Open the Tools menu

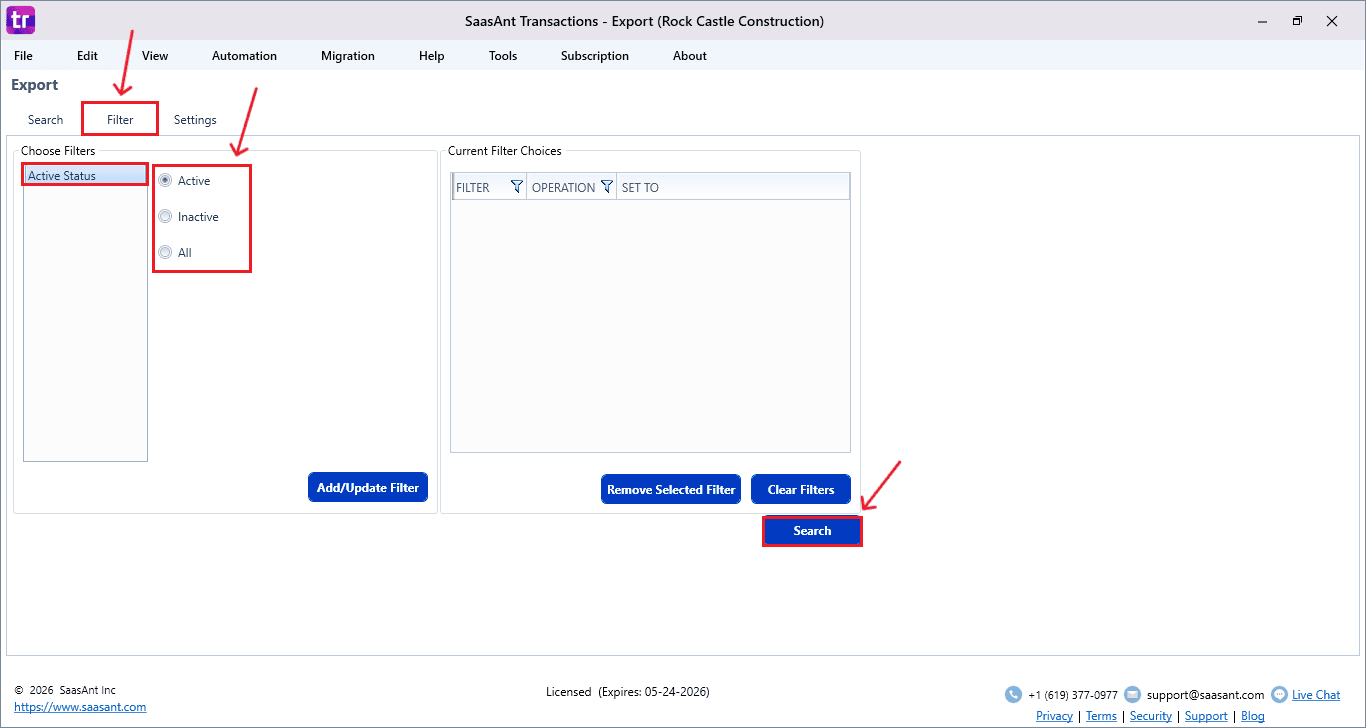(503, 56)
